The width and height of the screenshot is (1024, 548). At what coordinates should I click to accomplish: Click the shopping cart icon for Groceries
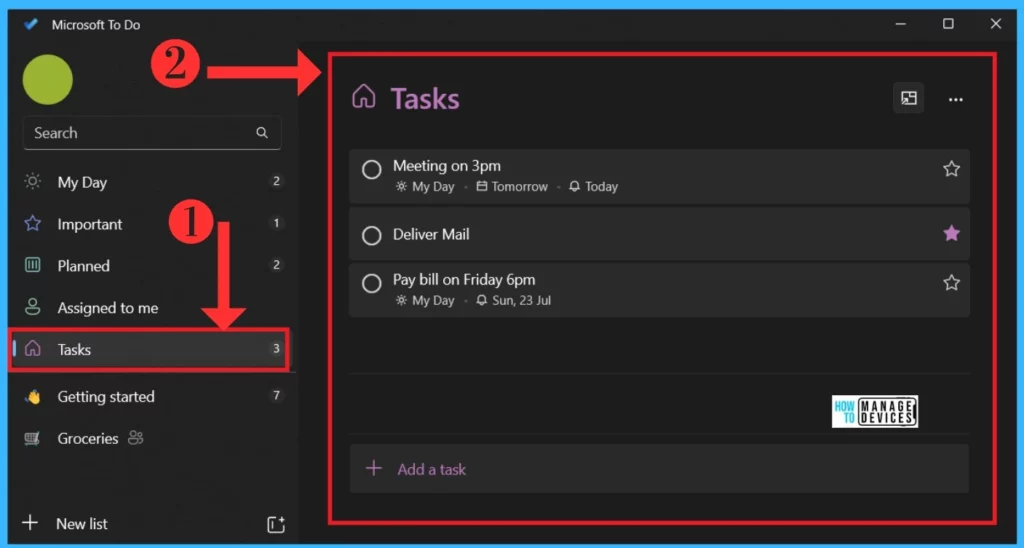pos(33,438)
